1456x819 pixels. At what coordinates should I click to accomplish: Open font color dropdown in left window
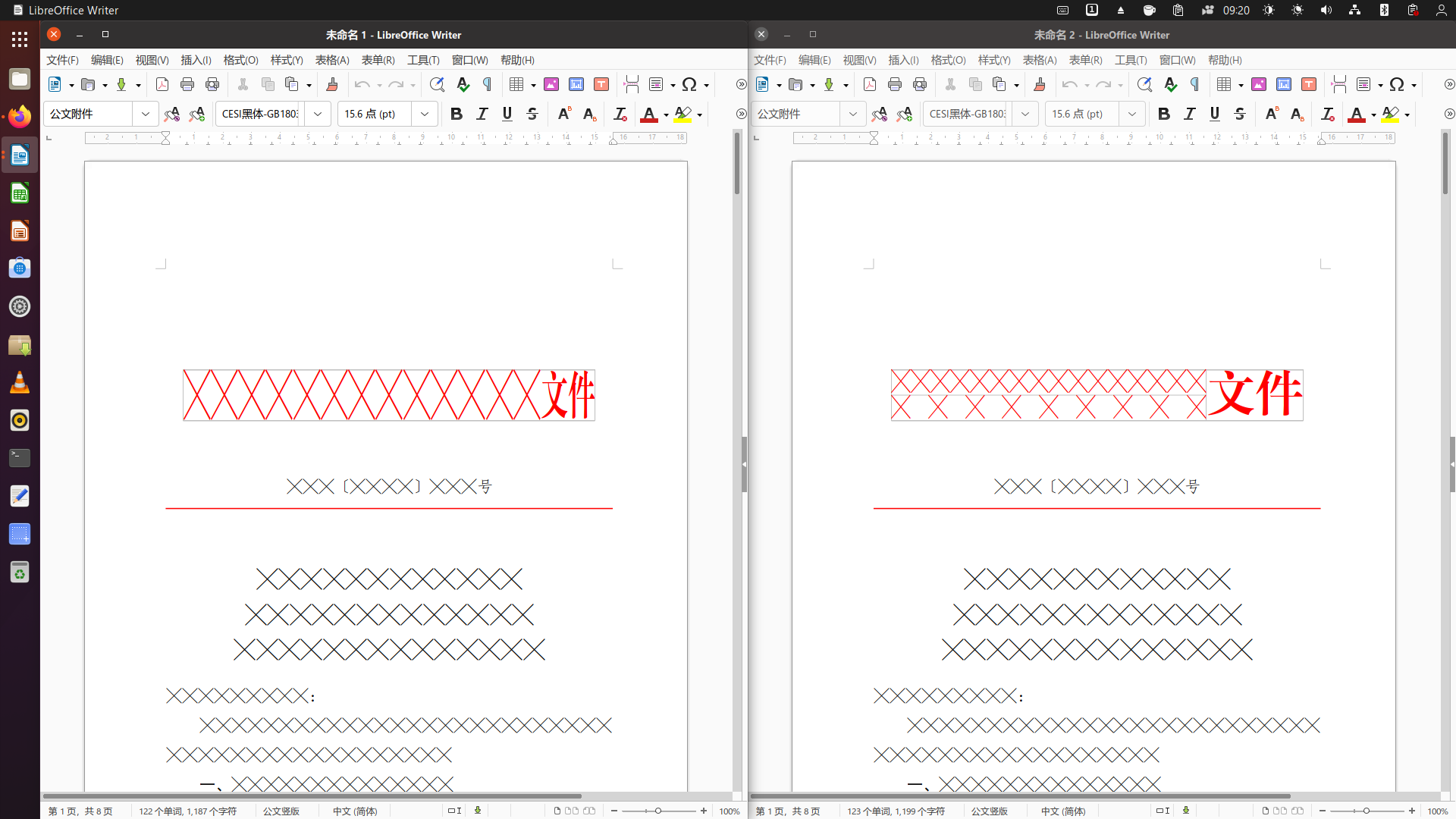pyautogui.click(x=666, y=115)
